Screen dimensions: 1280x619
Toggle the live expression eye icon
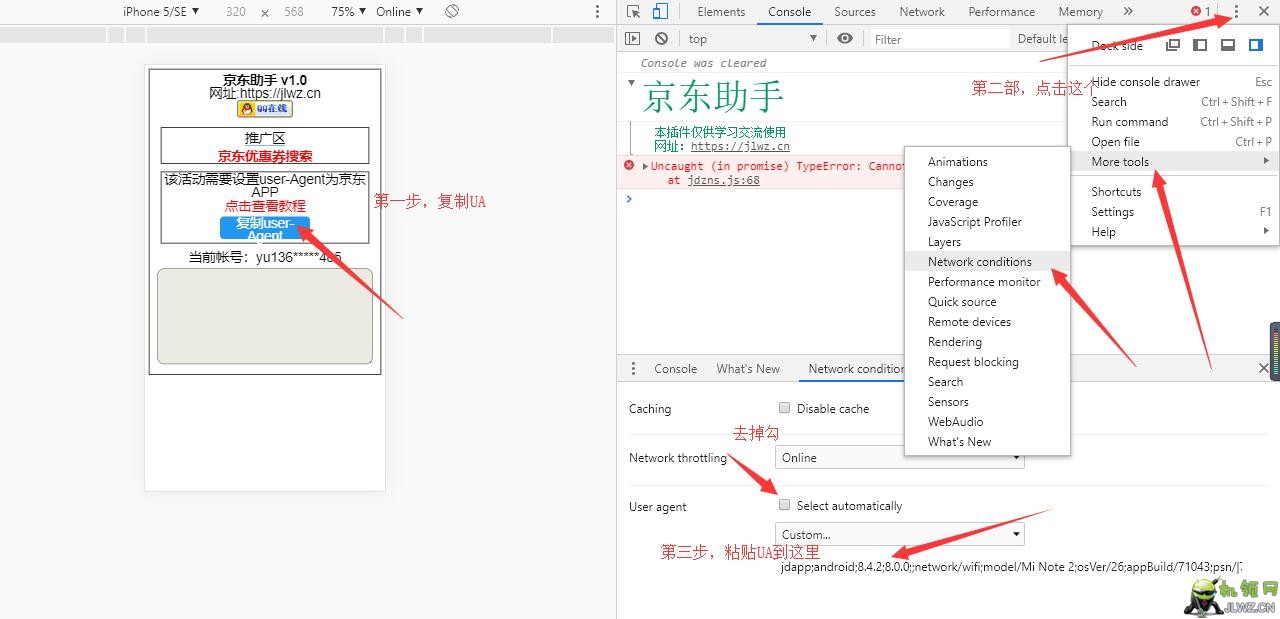pyautogui.click(x=845, y=39)
